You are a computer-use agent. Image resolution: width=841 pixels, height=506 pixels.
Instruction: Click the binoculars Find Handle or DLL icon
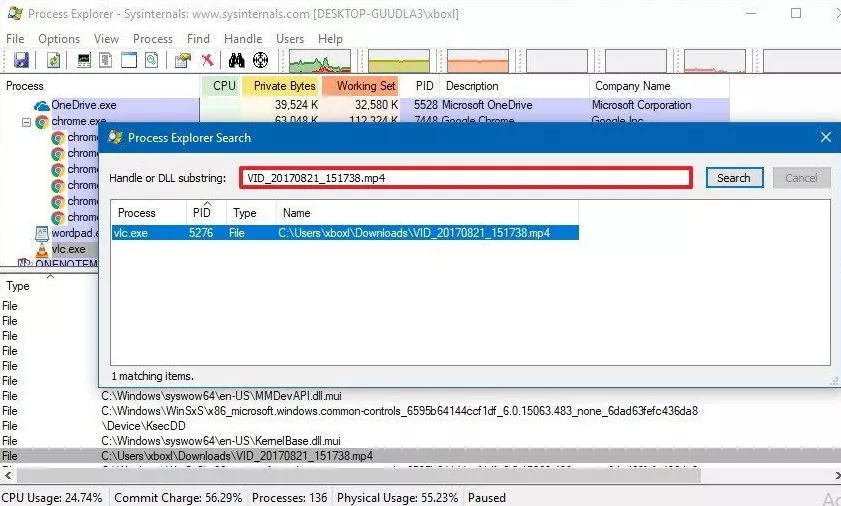coord(237,60)
